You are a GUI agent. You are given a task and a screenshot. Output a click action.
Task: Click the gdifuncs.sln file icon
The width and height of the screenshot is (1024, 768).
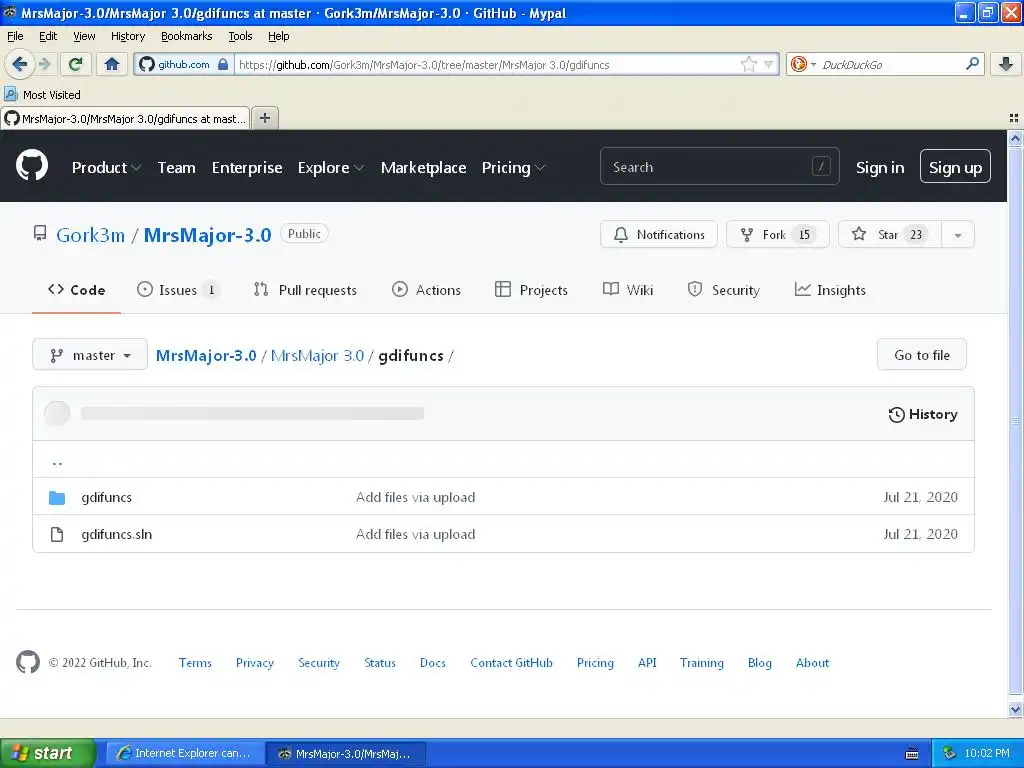pyautogui.click(x=57, y=534)
